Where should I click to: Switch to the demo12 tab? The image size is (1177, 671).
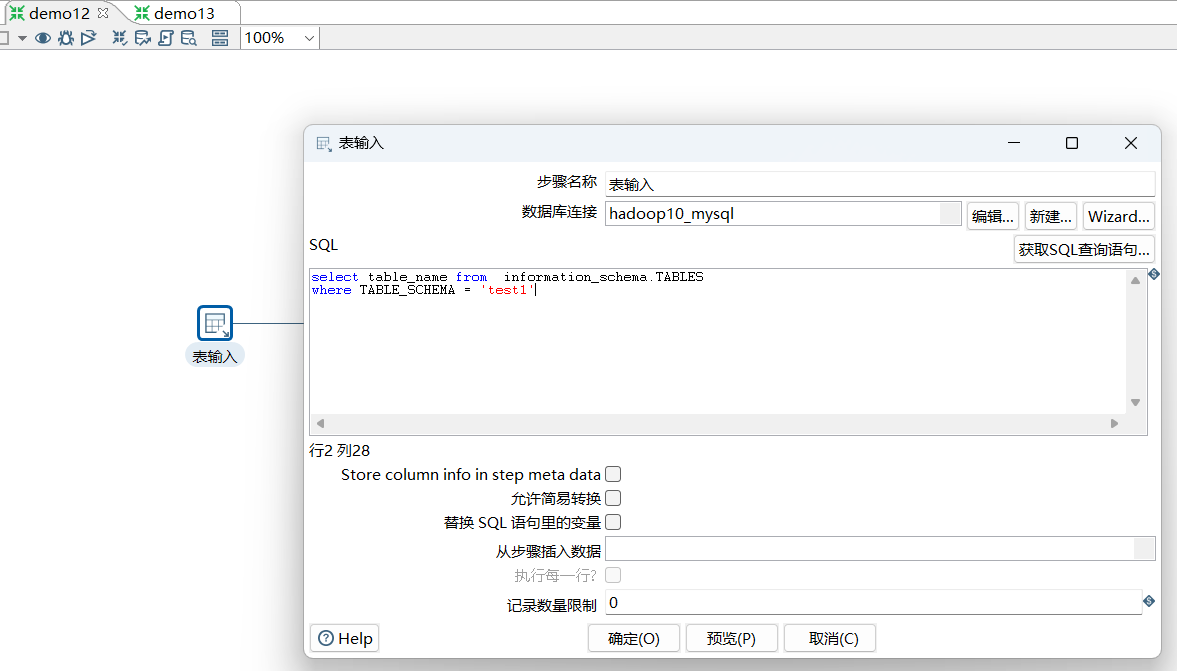59,13
